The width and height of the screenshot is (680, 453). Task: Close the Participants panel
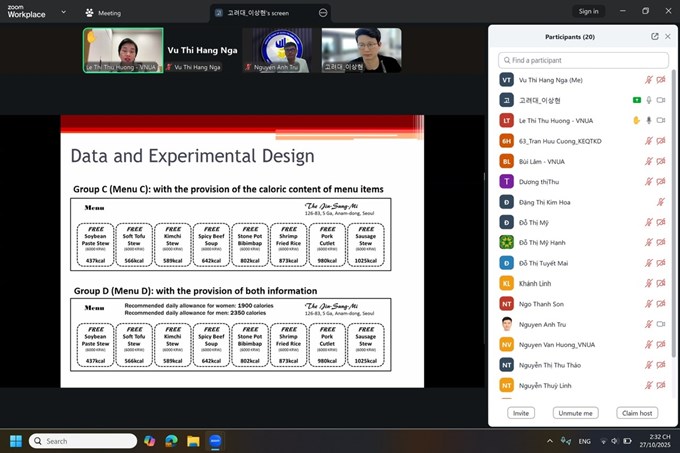tap(668, 36)
